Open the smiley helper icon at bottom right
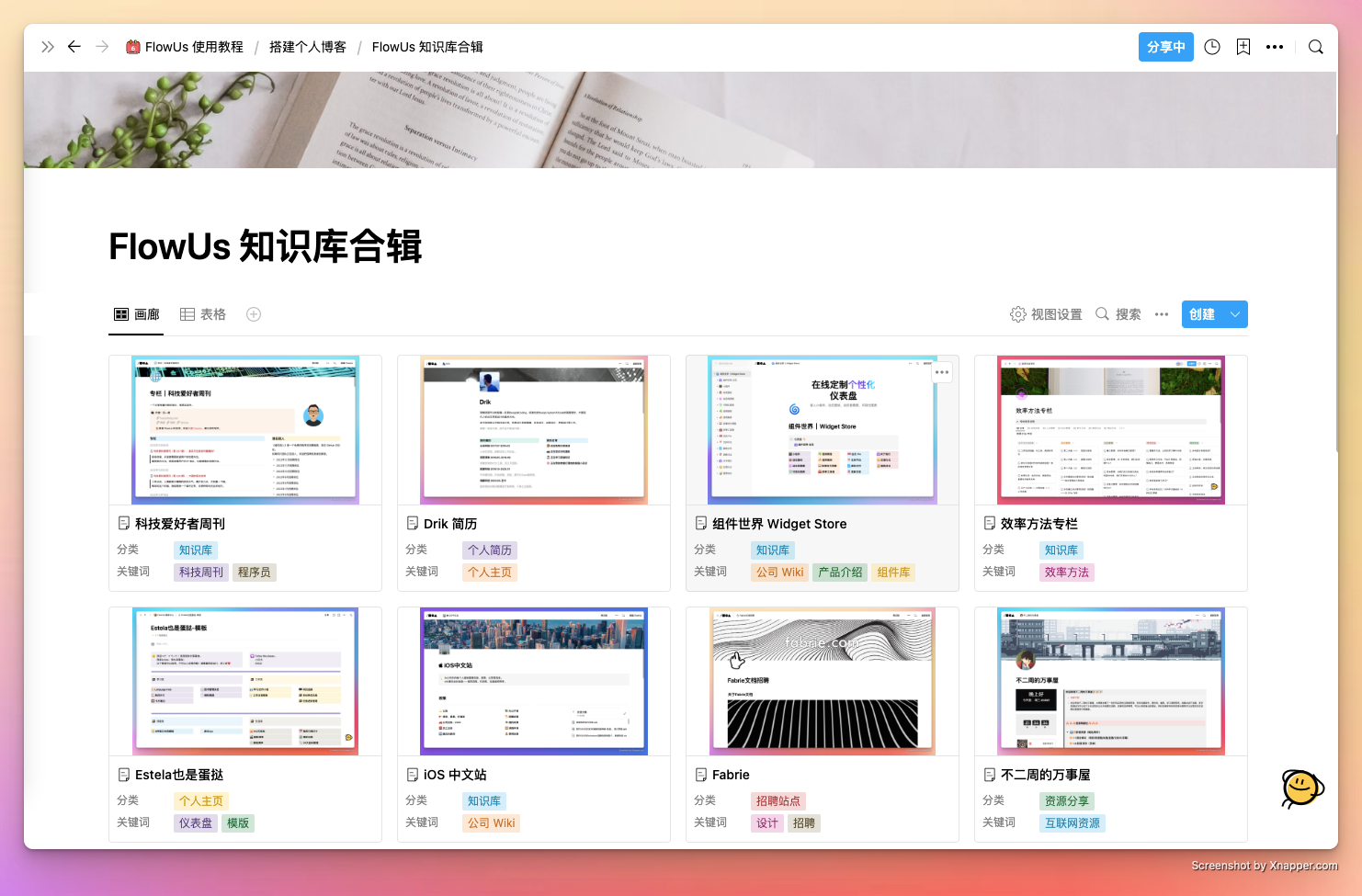The width and height of the screenshot is (1362, 896). point(1301,788)
